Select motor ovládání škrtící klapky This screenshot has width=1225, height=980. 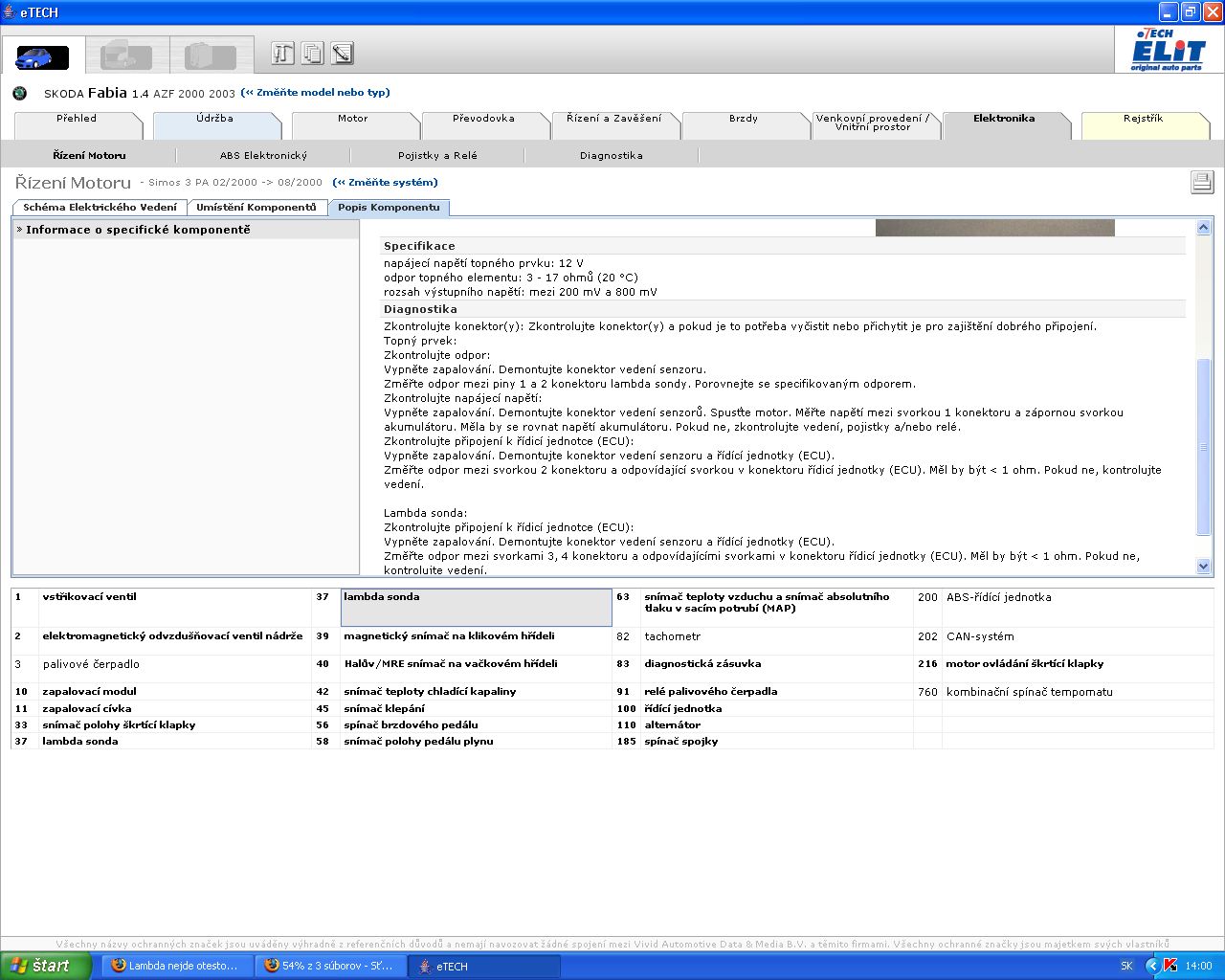tap(1024, 663)
